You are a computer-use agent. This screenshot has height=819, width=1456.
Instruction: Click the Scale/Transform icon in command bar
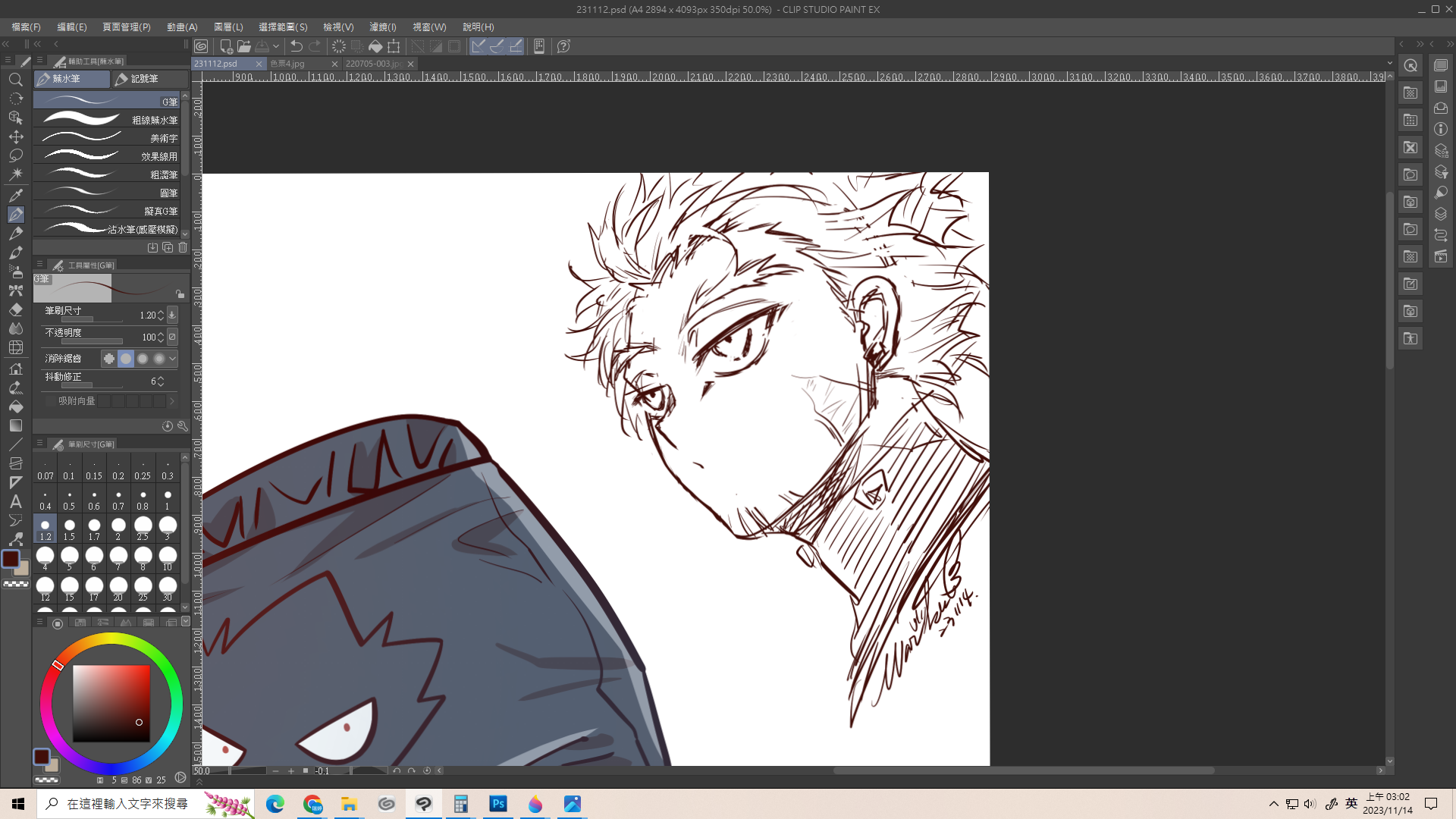point(394,46)
